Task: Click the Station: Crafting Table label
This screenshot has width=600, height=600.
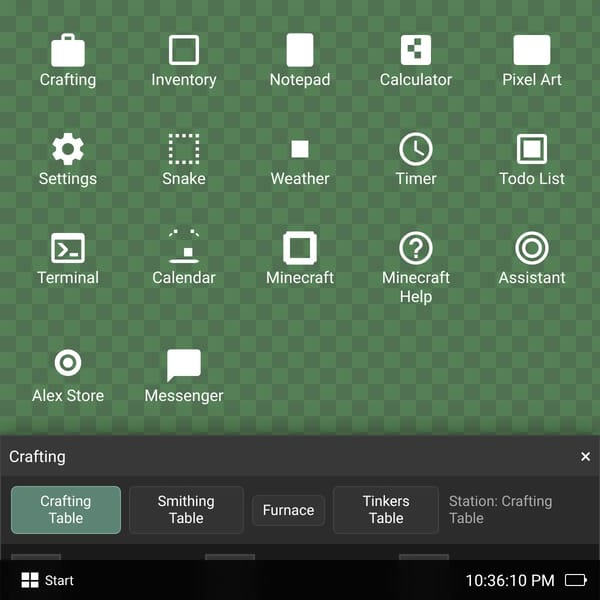Action: (501, 510)
